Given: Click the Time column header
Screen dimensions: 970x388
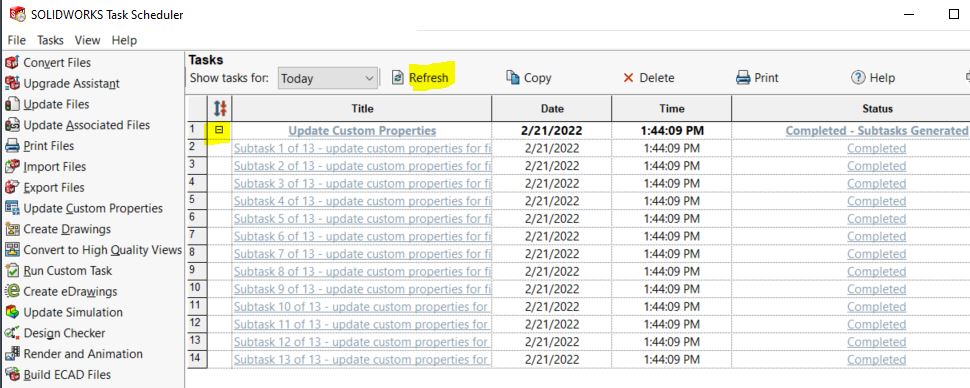Looking at the screenshot, I should click(x=672, y=109).
